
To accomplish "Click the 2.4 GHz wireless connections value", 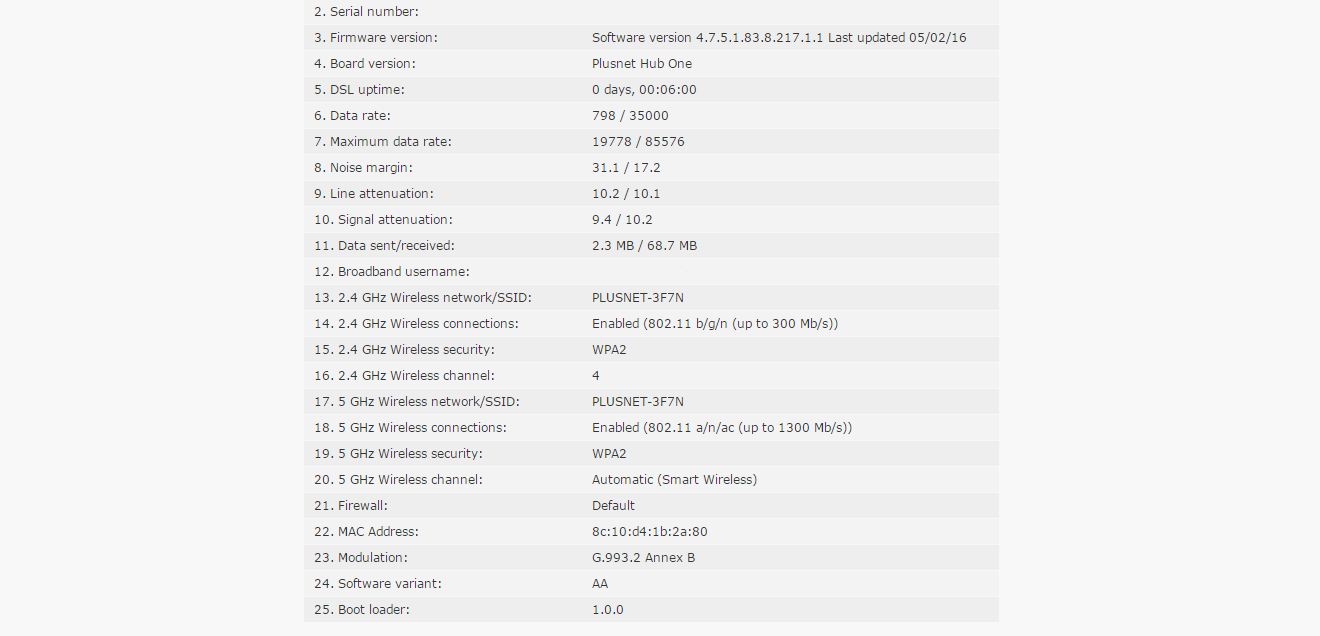I will (x=715, y=324).
